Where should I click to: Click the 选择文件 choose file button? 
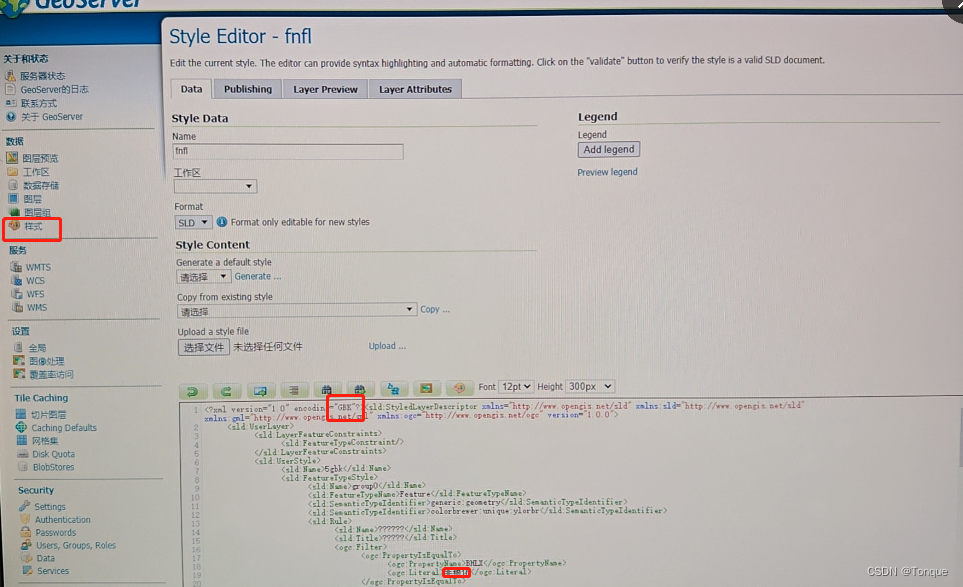[204, 347]
